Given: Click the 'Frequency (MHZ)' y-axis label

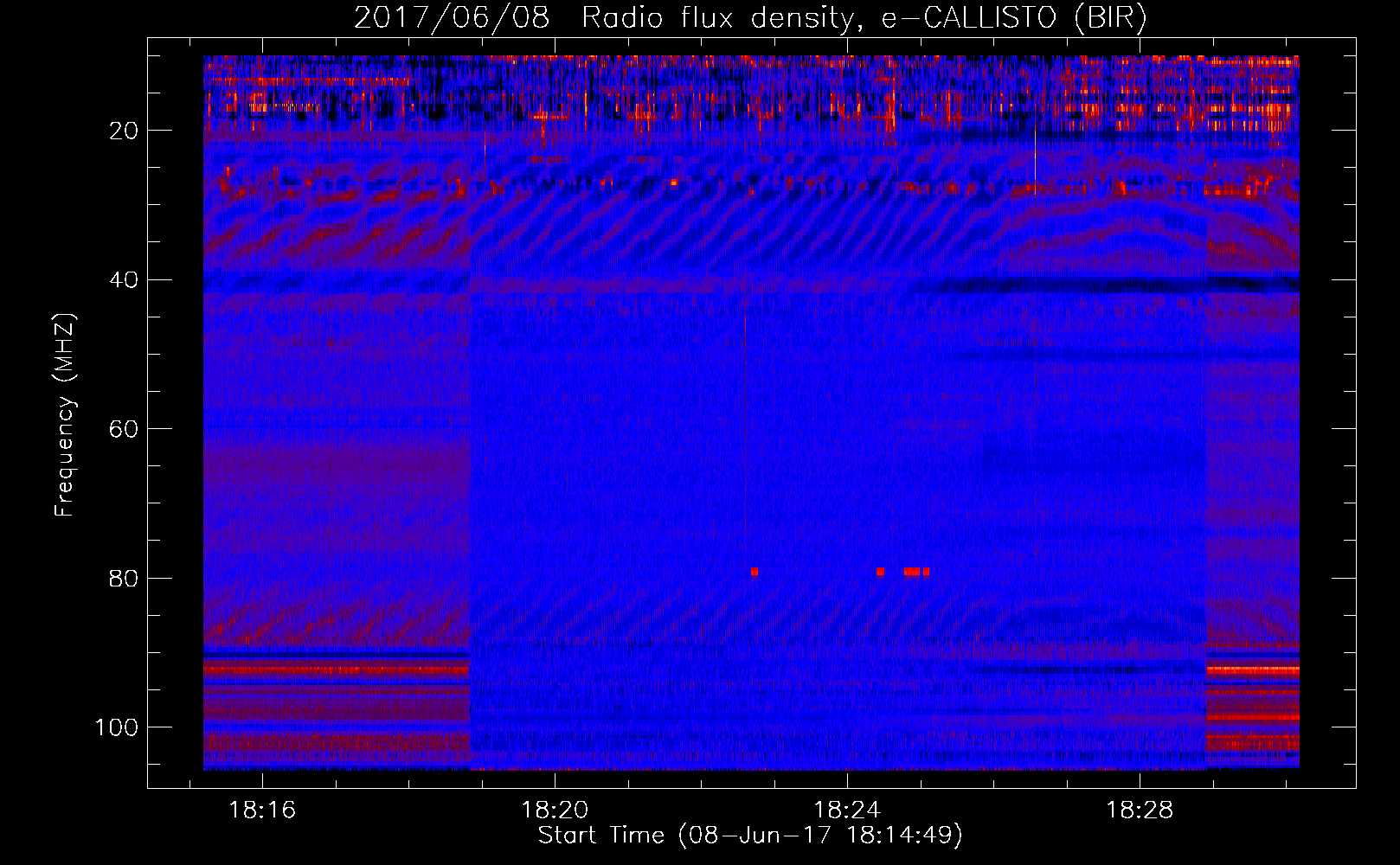Looking at the screenshot, I should tap(65, 415).
